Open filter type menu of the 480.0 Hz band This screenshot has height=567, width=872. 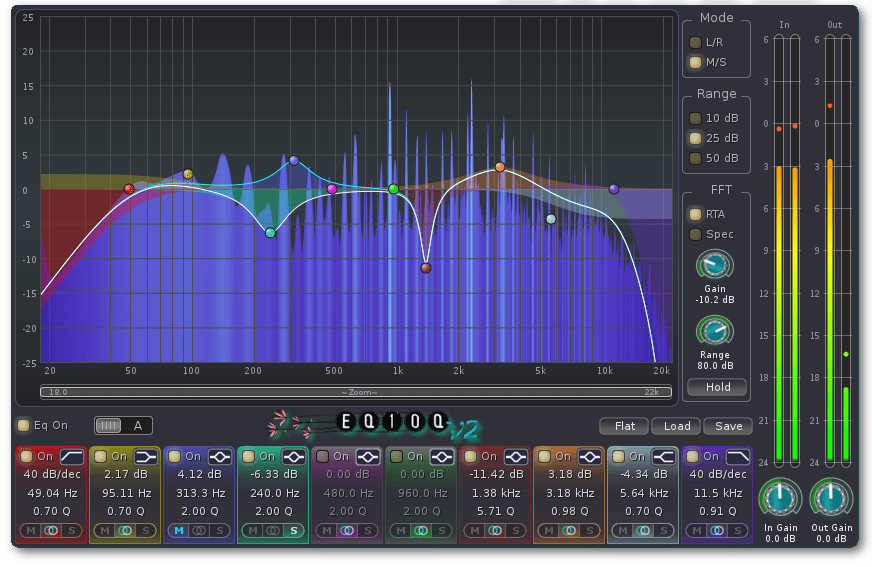368,457
